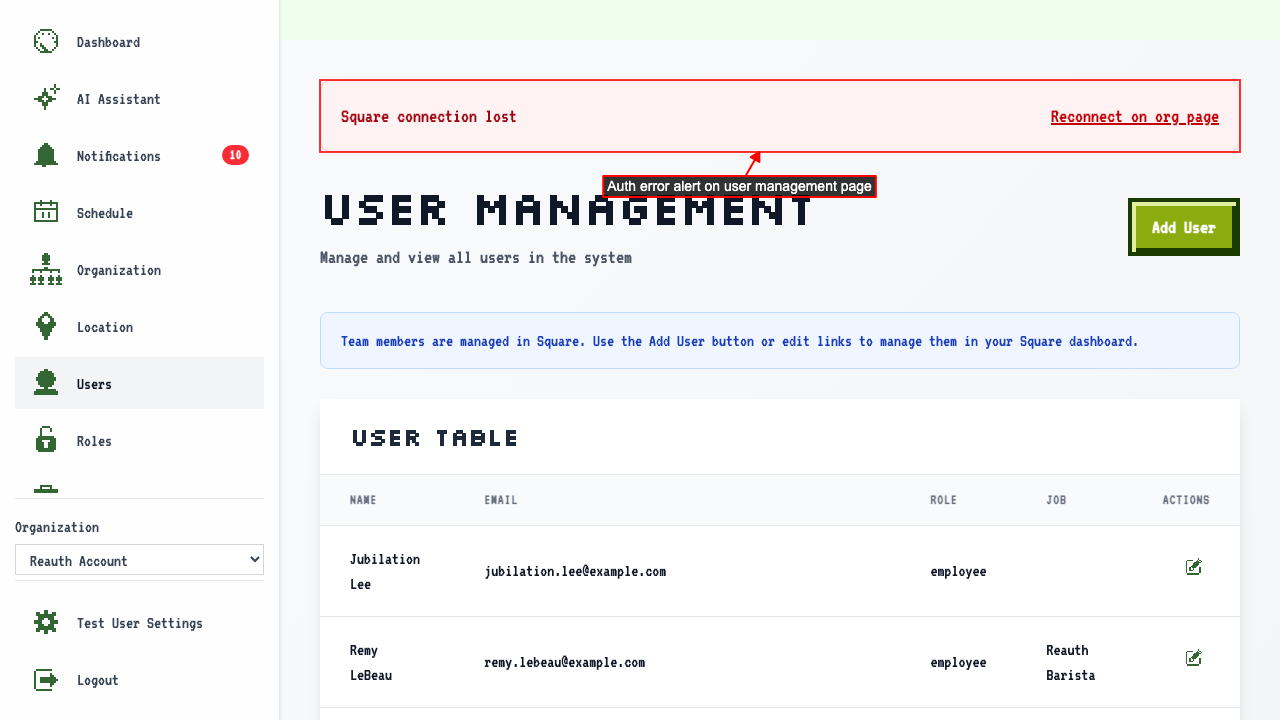The image size is (1280, 720).
Task: Click the Logout text link
Action: (x=98, y=680)
